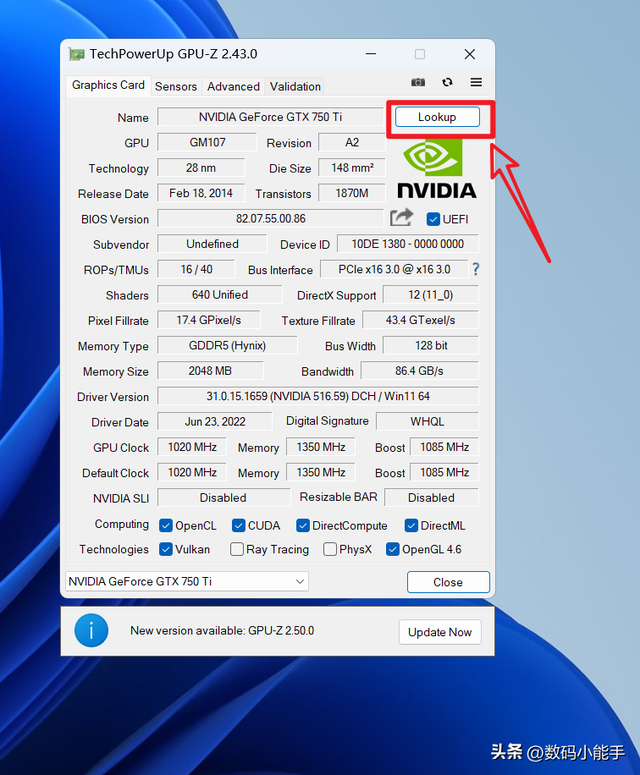This screenshot has width=640, height=775.
Task: Click the Lookup button
Action: click(x=437, y=117)
